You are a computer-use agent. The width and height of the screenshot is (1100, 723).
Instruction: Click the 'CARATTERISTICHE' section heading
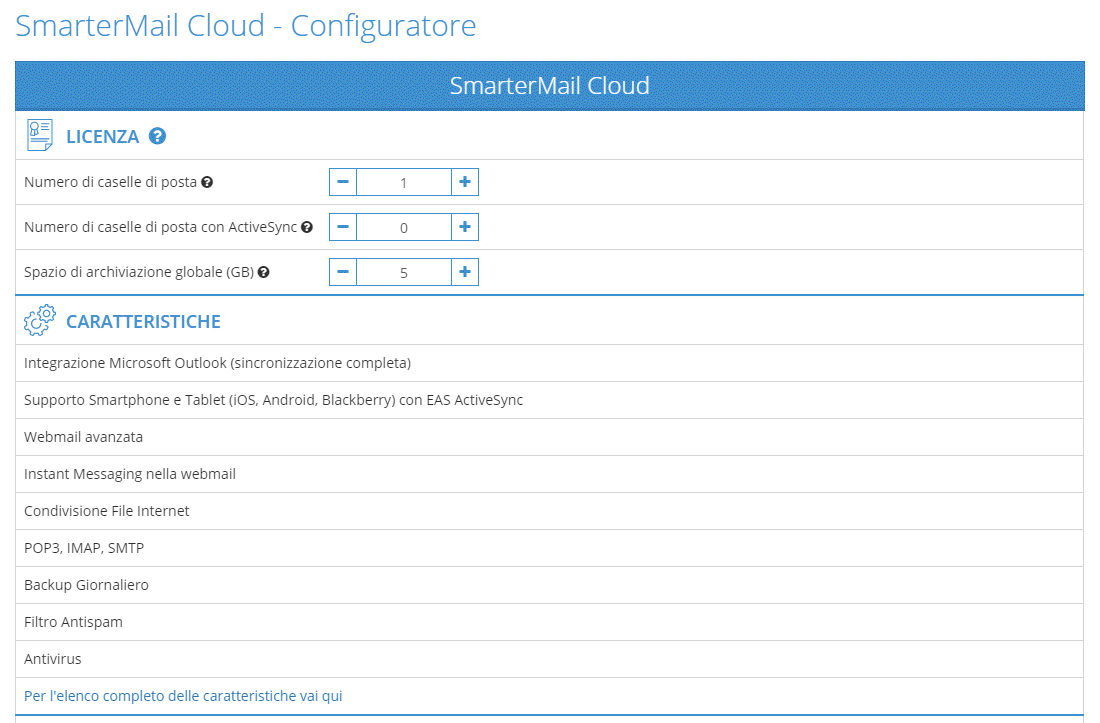tap(143, 321)
